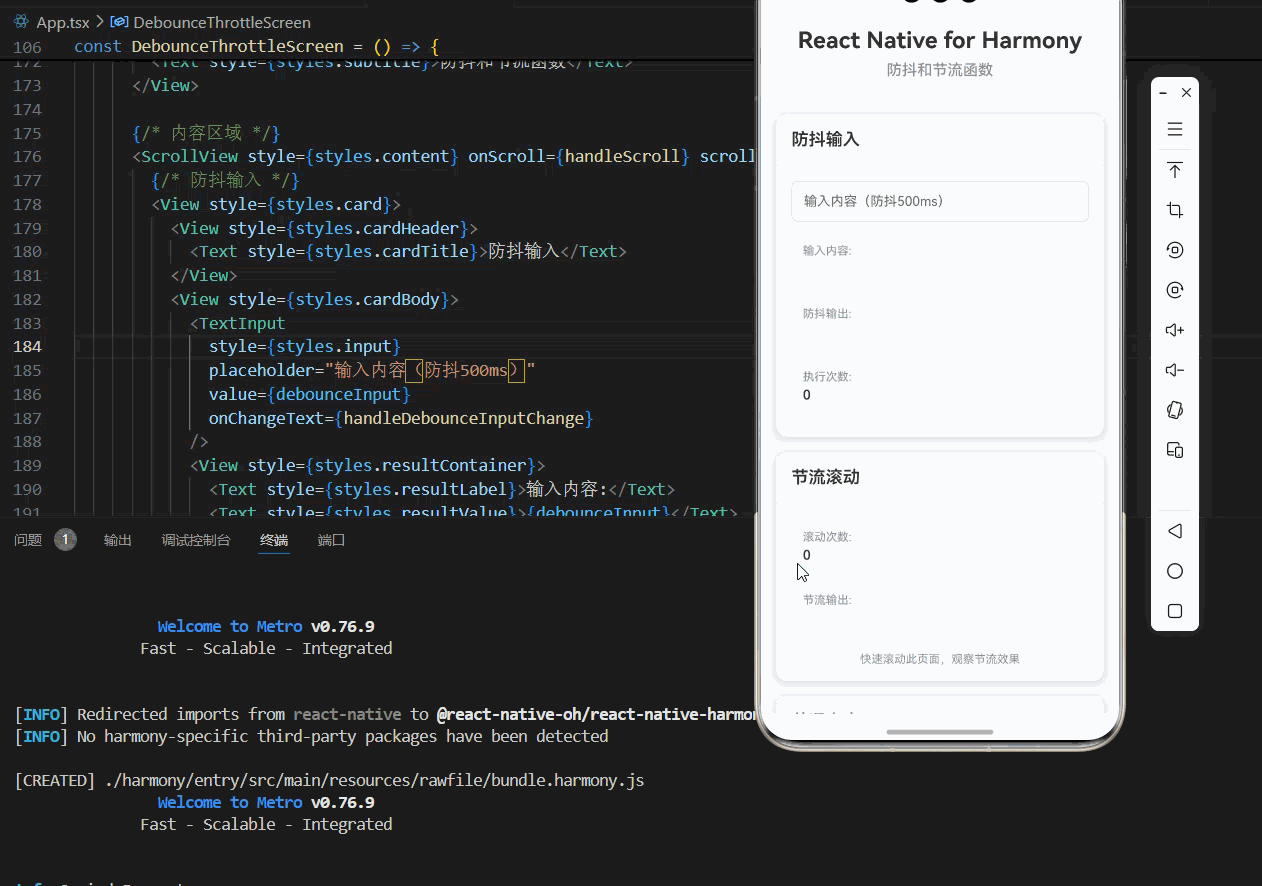Click the placeholder attribute on line 185
The image size is (1262, 886).
click(262, 371)
